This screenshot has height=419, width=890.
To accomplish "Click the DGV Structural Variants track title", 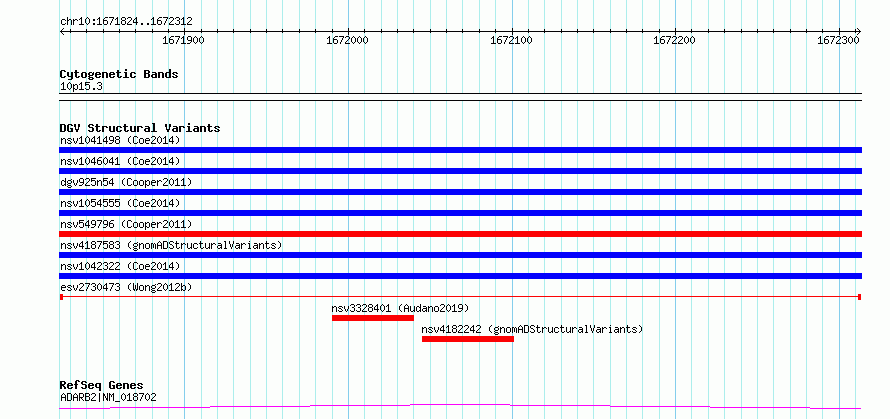I will coord(140,128).
